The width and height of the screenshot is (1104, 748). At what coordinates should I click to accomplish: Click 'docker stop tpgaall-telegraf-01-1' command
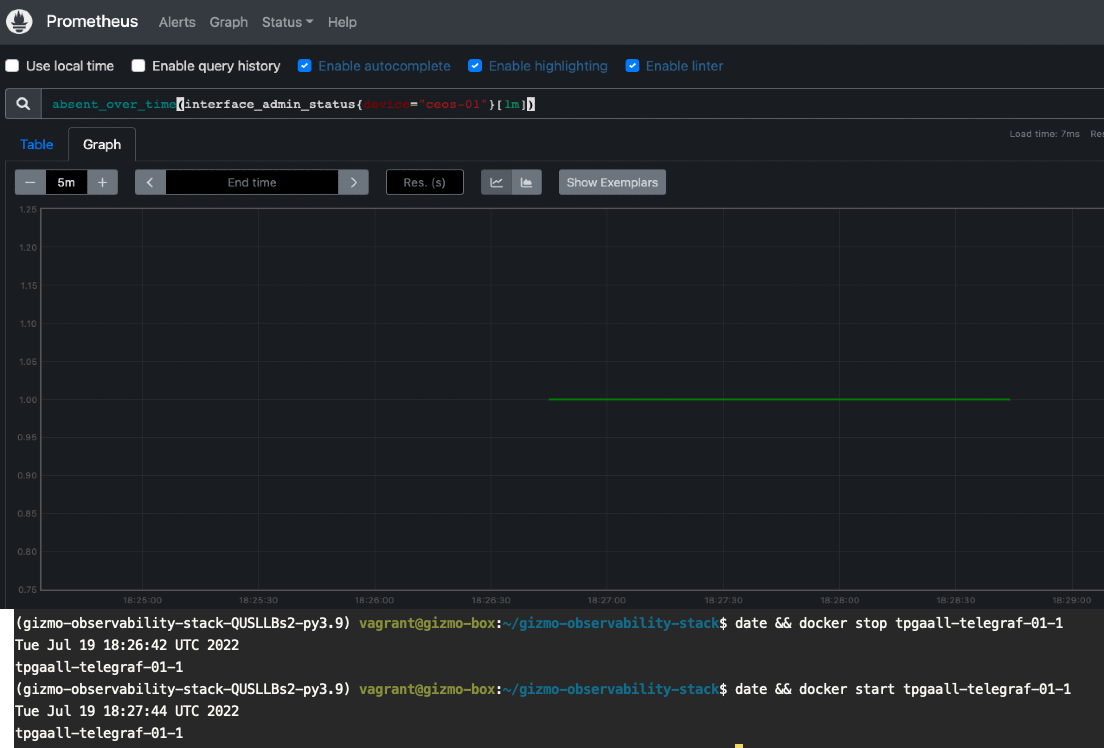931,623
